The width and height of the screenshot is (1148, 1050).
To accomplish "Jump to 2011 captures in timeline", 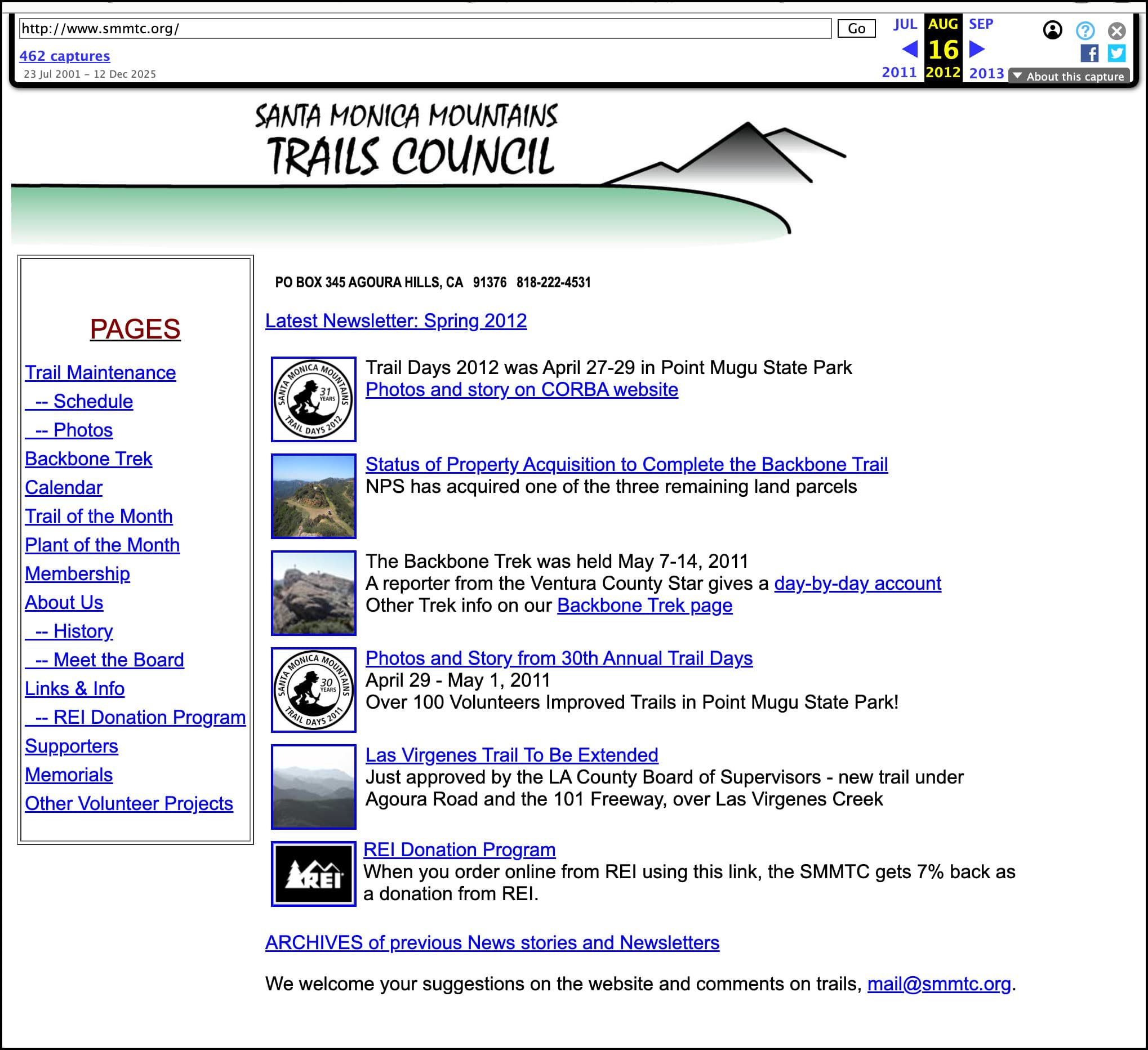I will [898, 73].
